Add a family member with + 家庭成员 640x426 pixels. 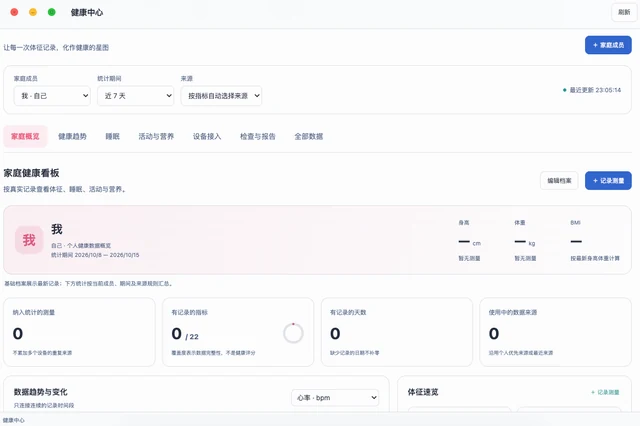[608, 45]
